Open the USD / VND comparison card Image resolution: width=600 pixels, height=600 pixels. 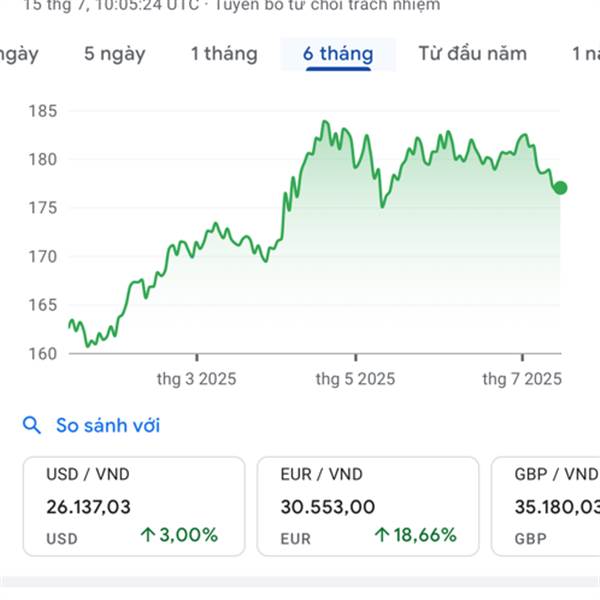point(134,506)
